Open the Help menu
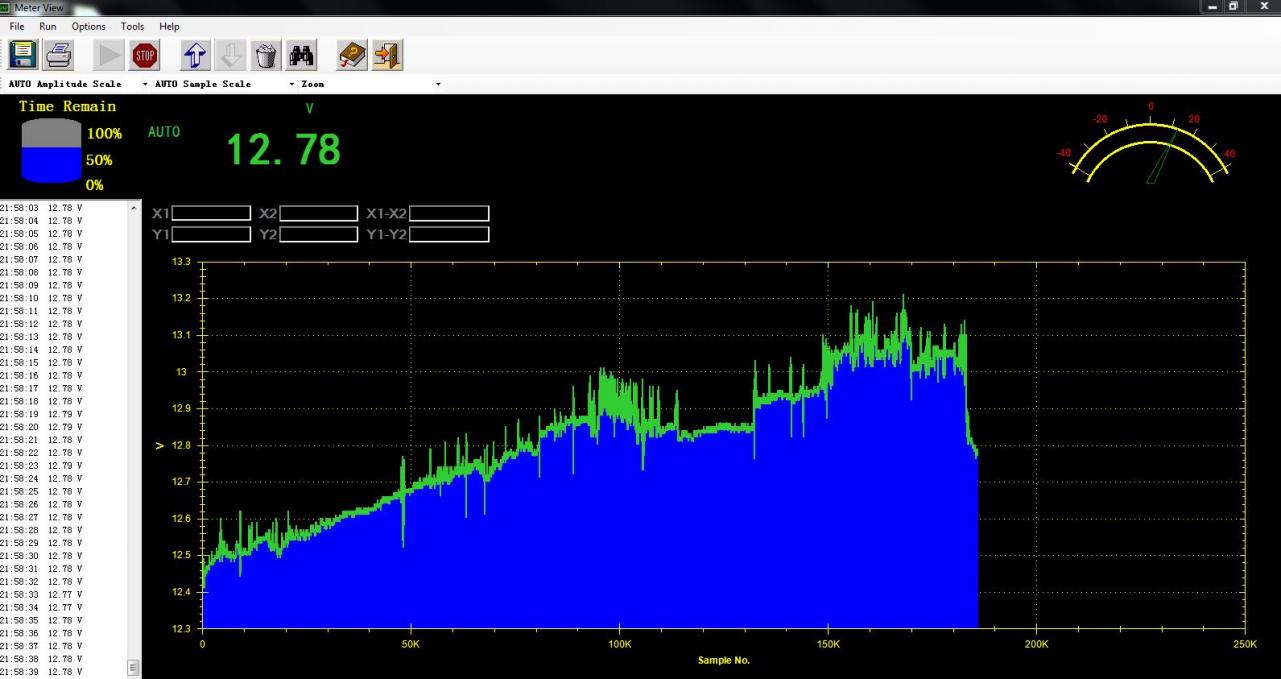The height and width of the screenshot is (679, 1281). [x=169, y=26]
